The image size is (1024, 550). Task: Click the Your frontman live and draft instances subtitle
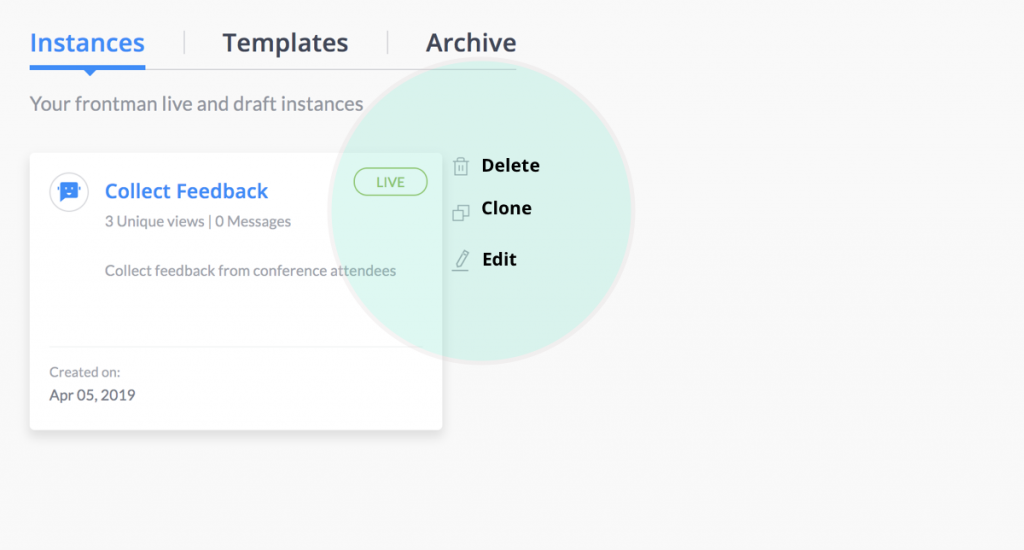(x=196, y=104)
